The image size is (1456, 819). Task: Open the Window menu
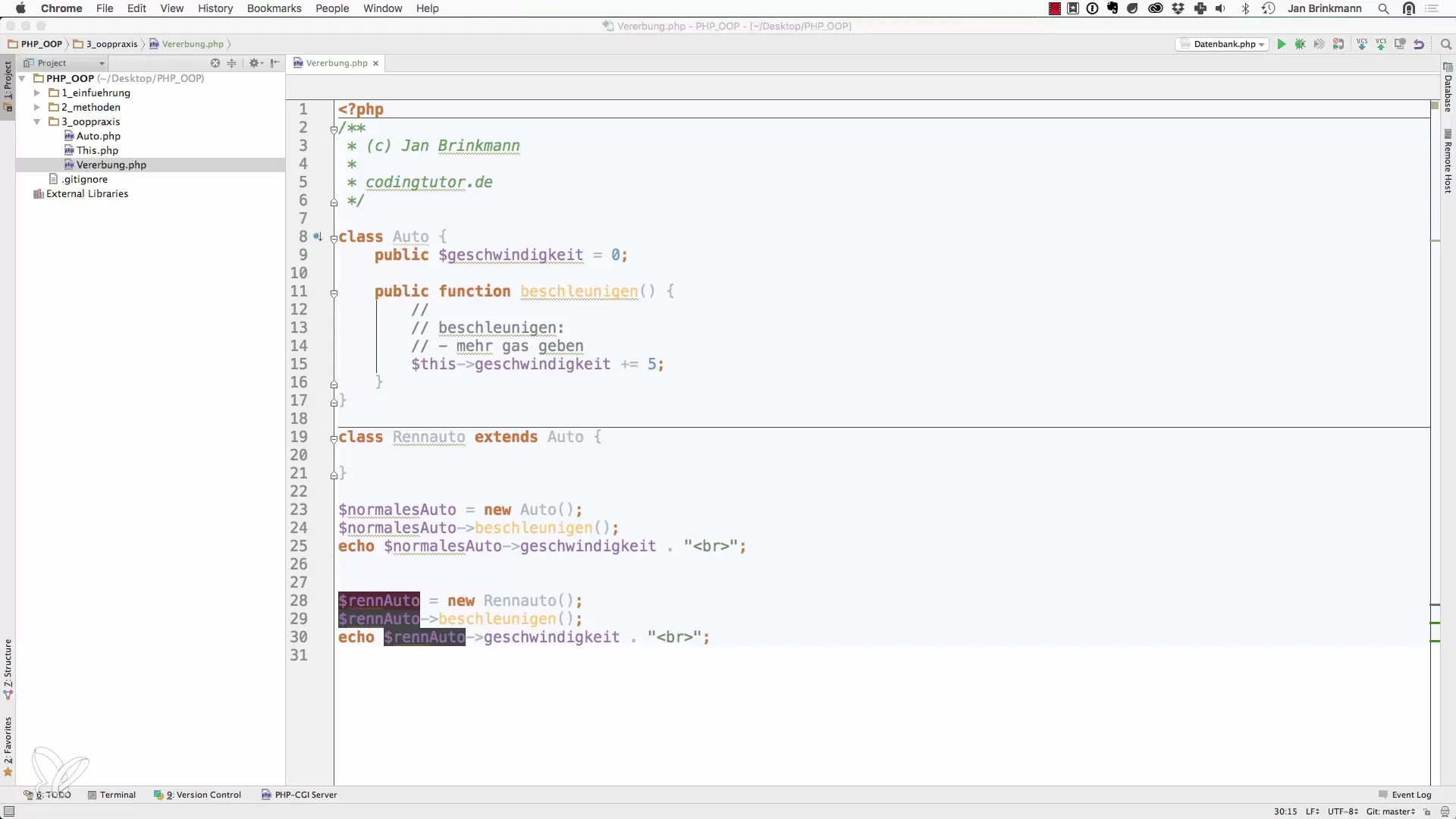[x=382, y=8]
